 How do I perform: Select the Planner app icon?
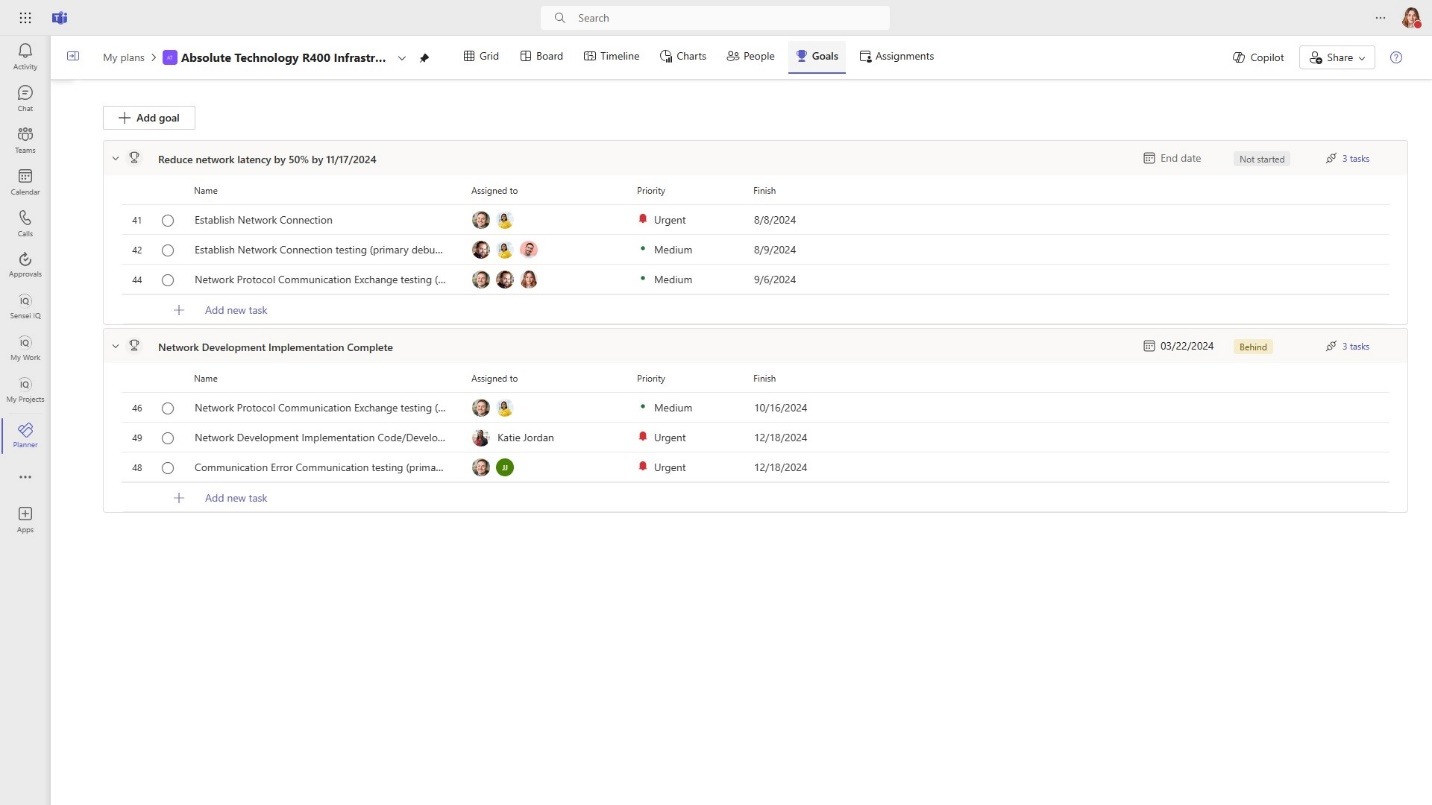[25, 435]
